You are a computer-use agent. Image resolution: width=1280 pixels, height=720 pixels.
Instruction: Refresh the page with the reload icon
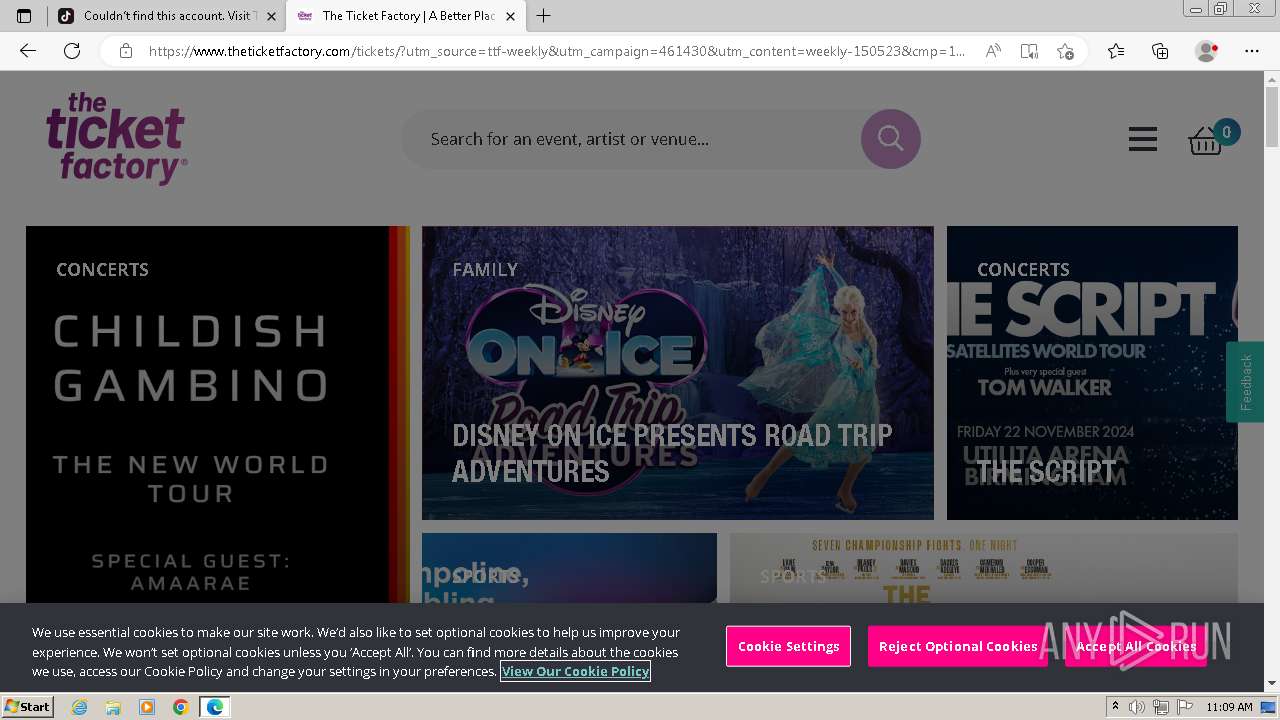pos(72,51)
